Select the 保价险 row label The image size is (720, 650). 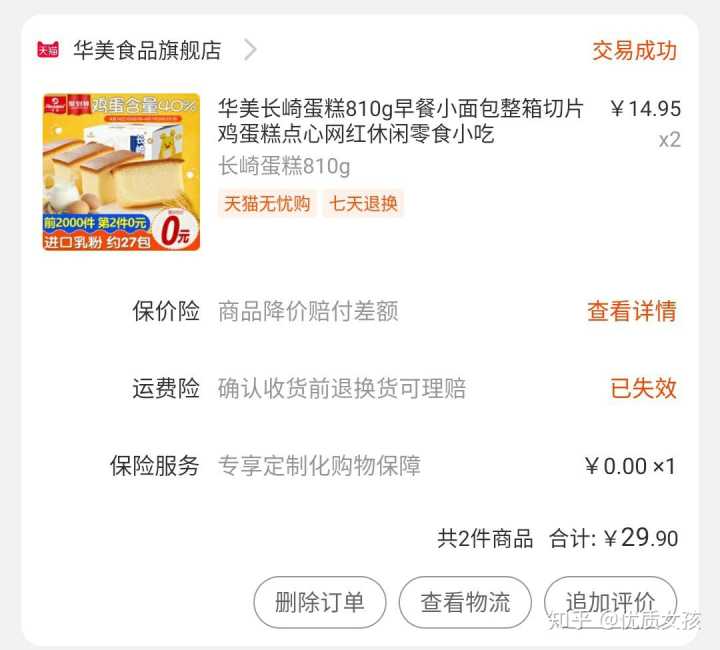166,311
